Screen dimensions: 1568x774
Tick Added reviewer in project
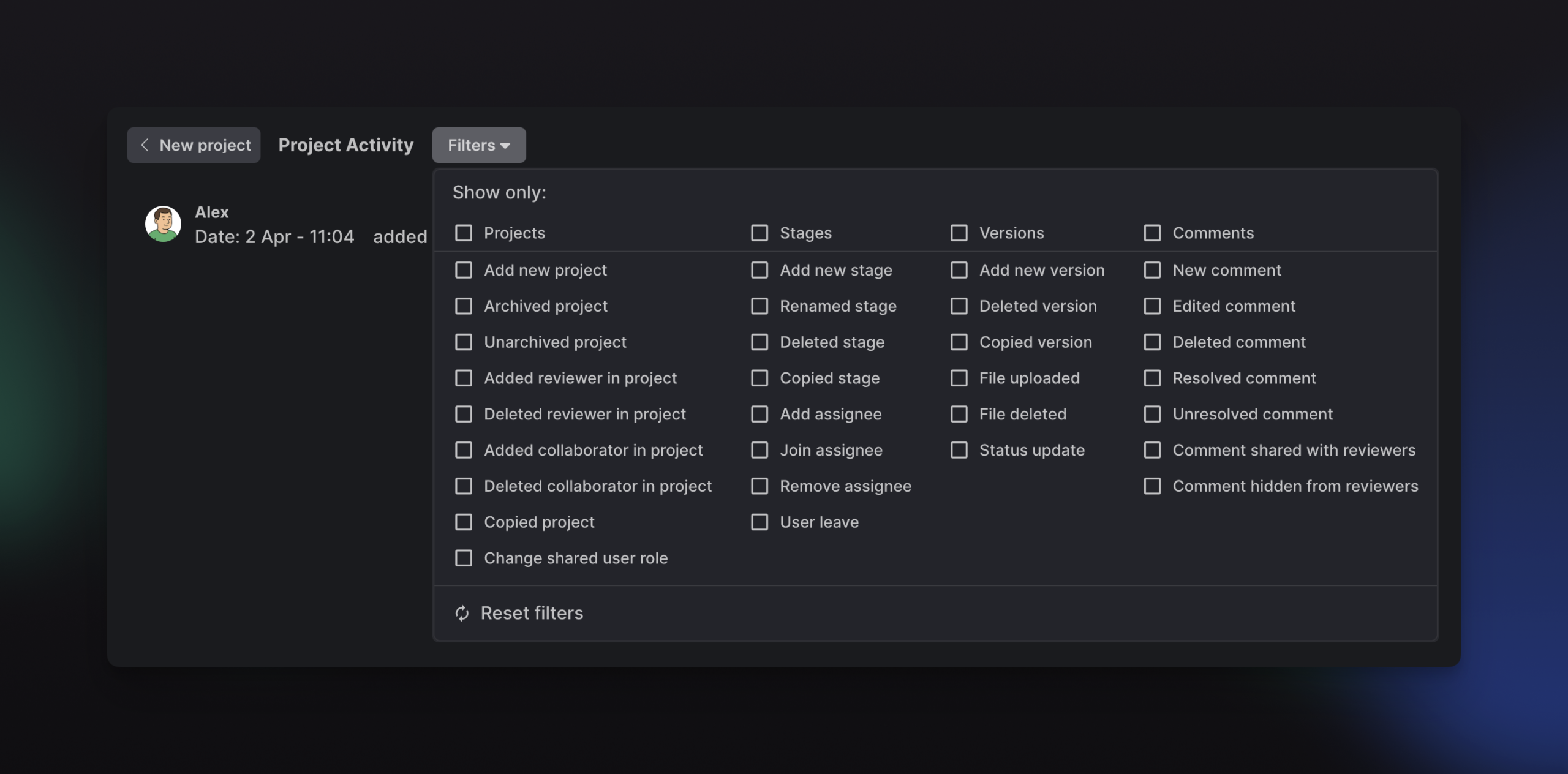pyautogui.click(x=464, y=378)
